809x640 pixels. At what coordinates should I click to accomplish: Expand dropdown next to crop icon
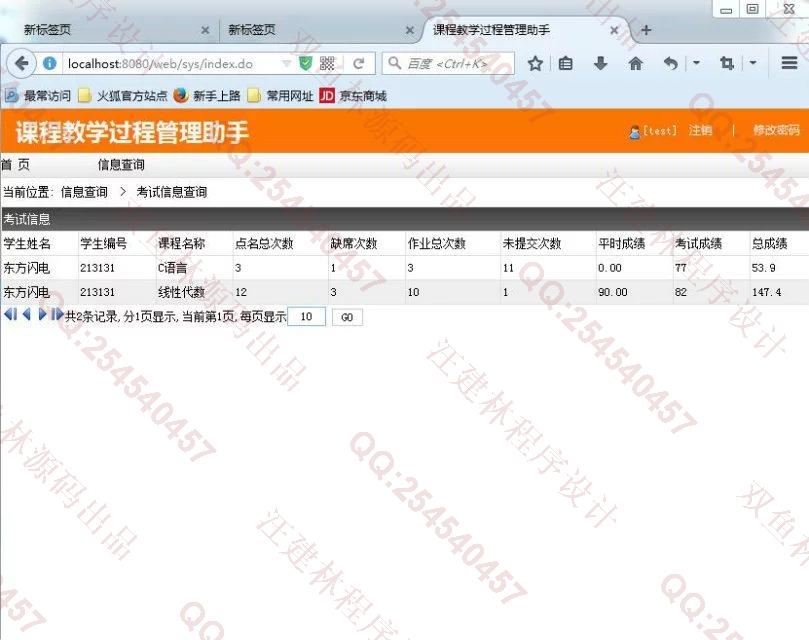click(753, 63)
